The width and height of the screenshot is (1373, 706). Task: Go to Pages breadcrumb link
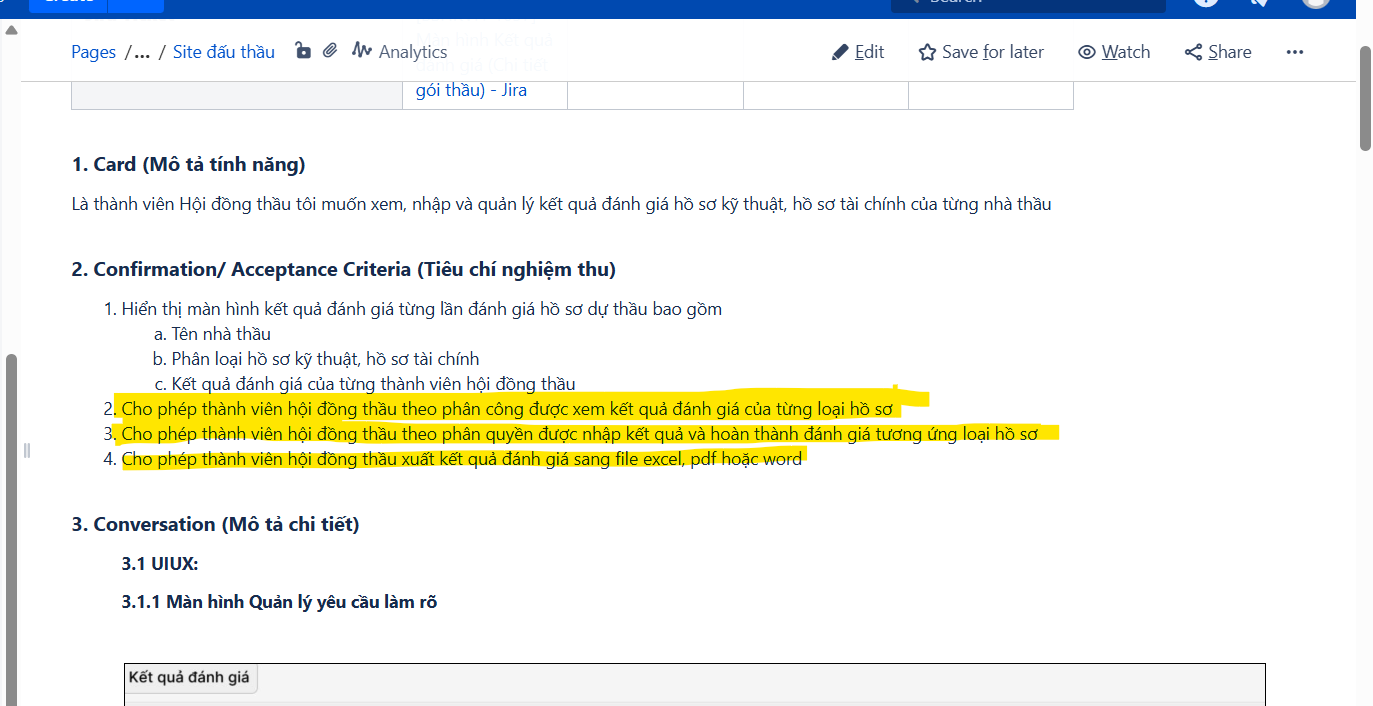[93, 52]
